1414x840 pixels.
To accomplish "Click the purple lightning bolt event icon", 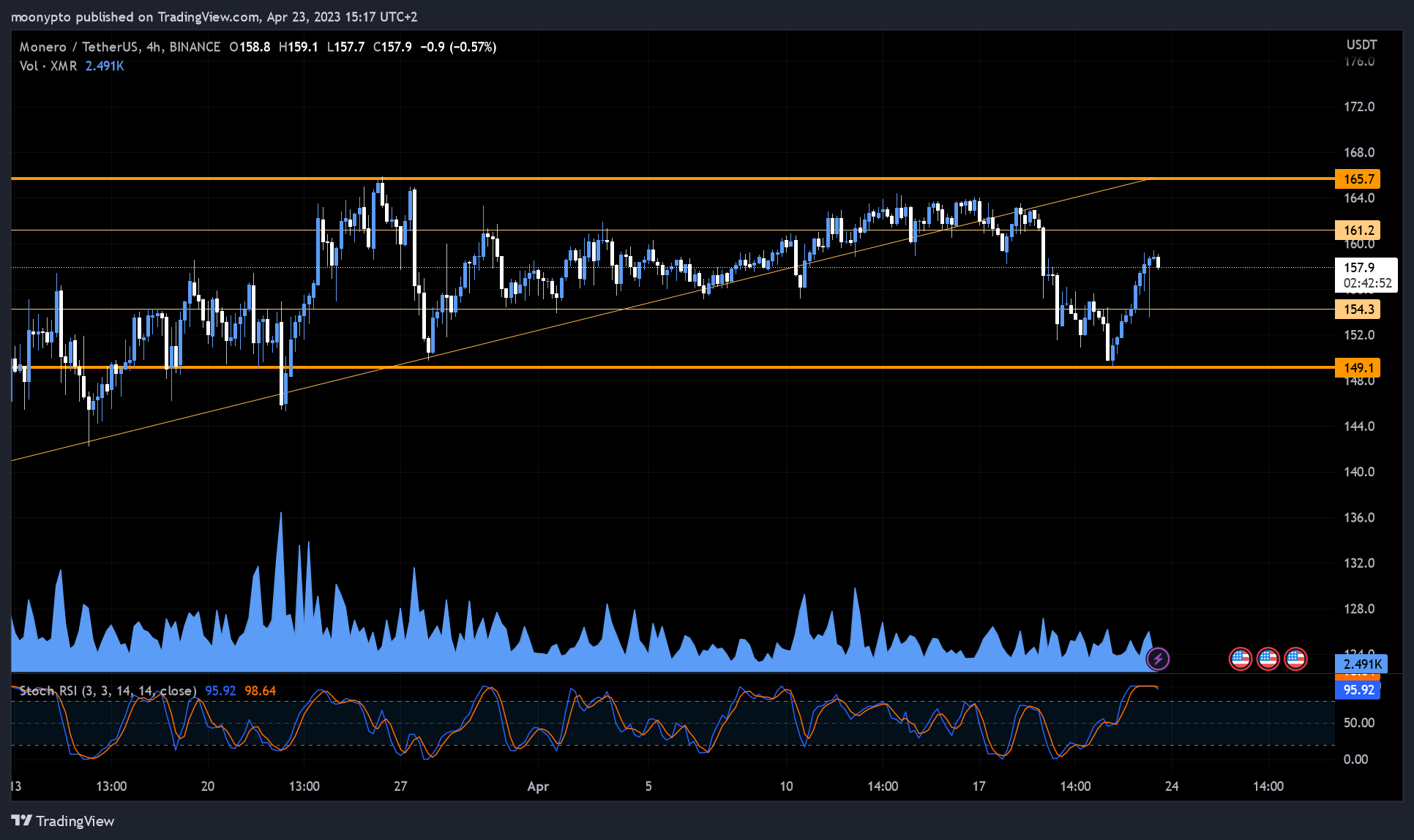I will (x=1158, y=659).
